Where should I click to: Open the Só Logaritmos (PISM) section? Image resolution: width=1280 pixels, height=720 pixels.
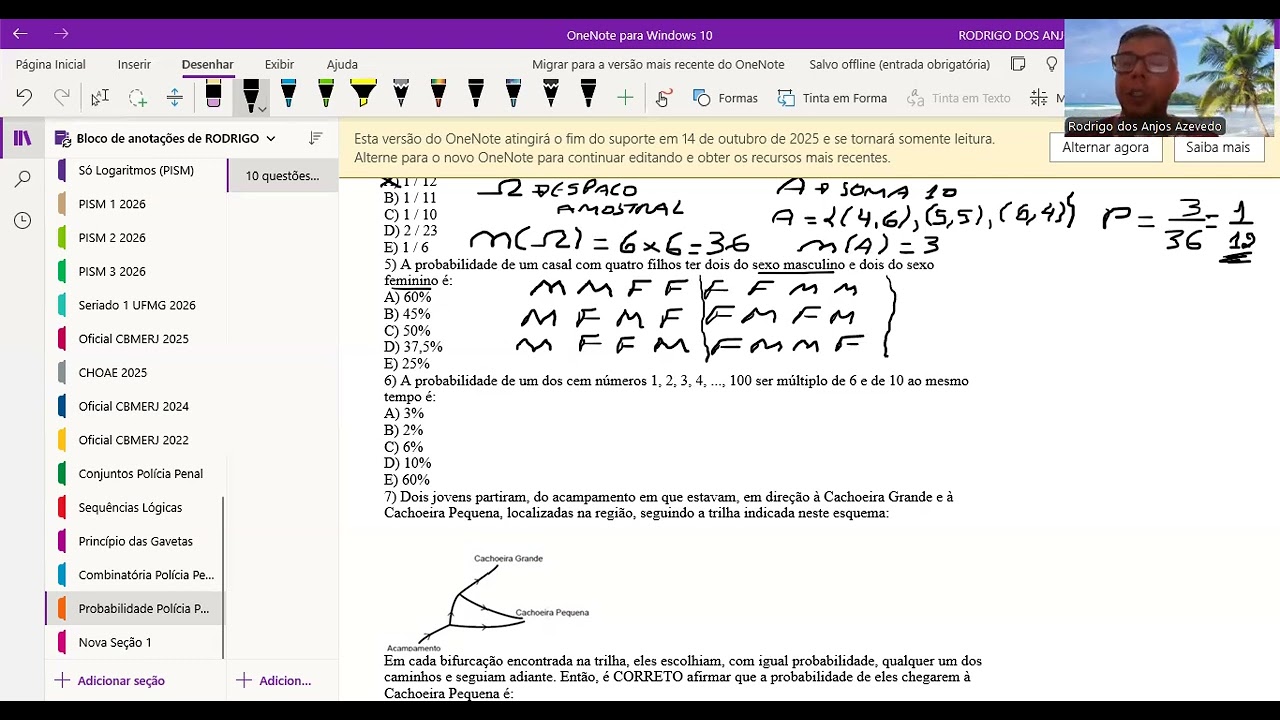(x=135, y=170)
